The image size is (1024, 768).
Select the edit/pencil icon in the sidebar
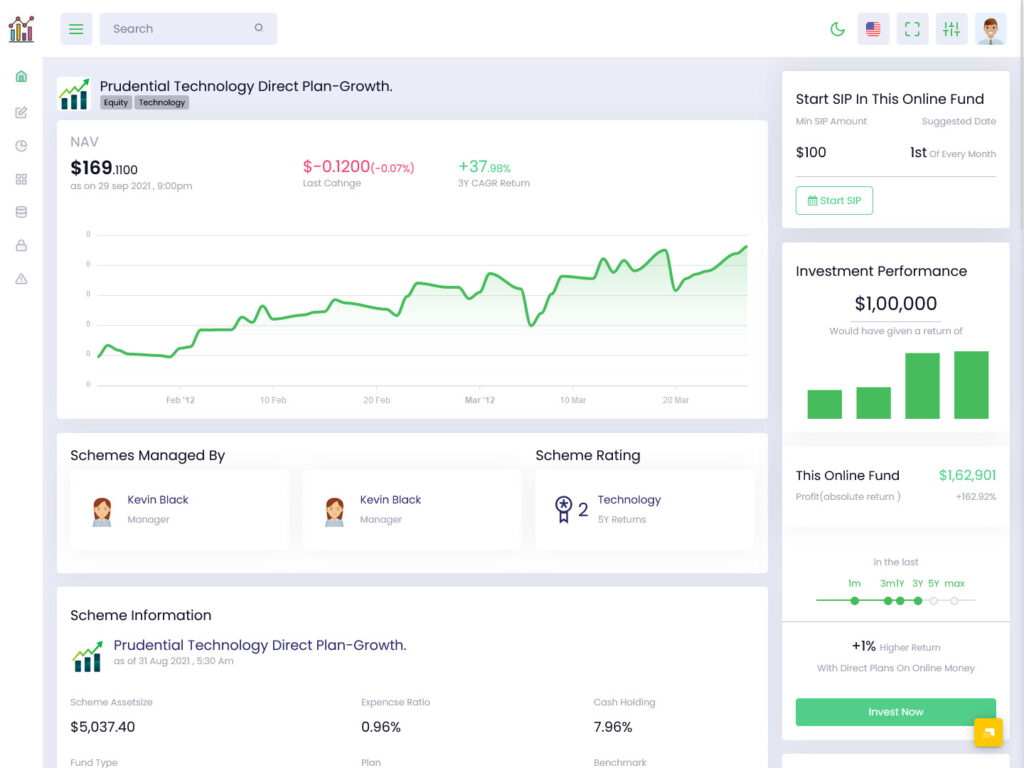pyautogui.click(x=21, y=111)
